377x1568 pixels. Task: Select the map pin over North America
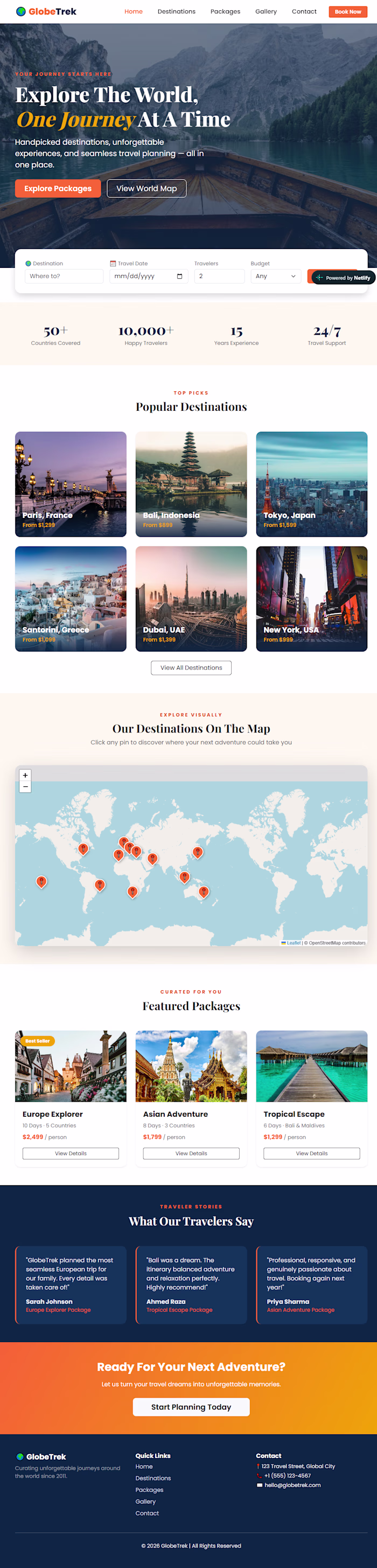click(x=83, y=849)
